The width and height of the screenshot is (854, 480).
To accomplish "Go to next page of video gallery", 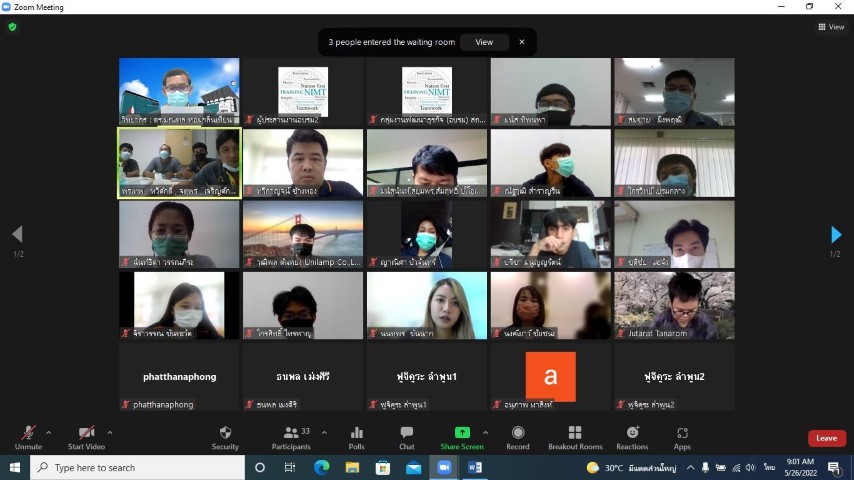I will [836, 235].
